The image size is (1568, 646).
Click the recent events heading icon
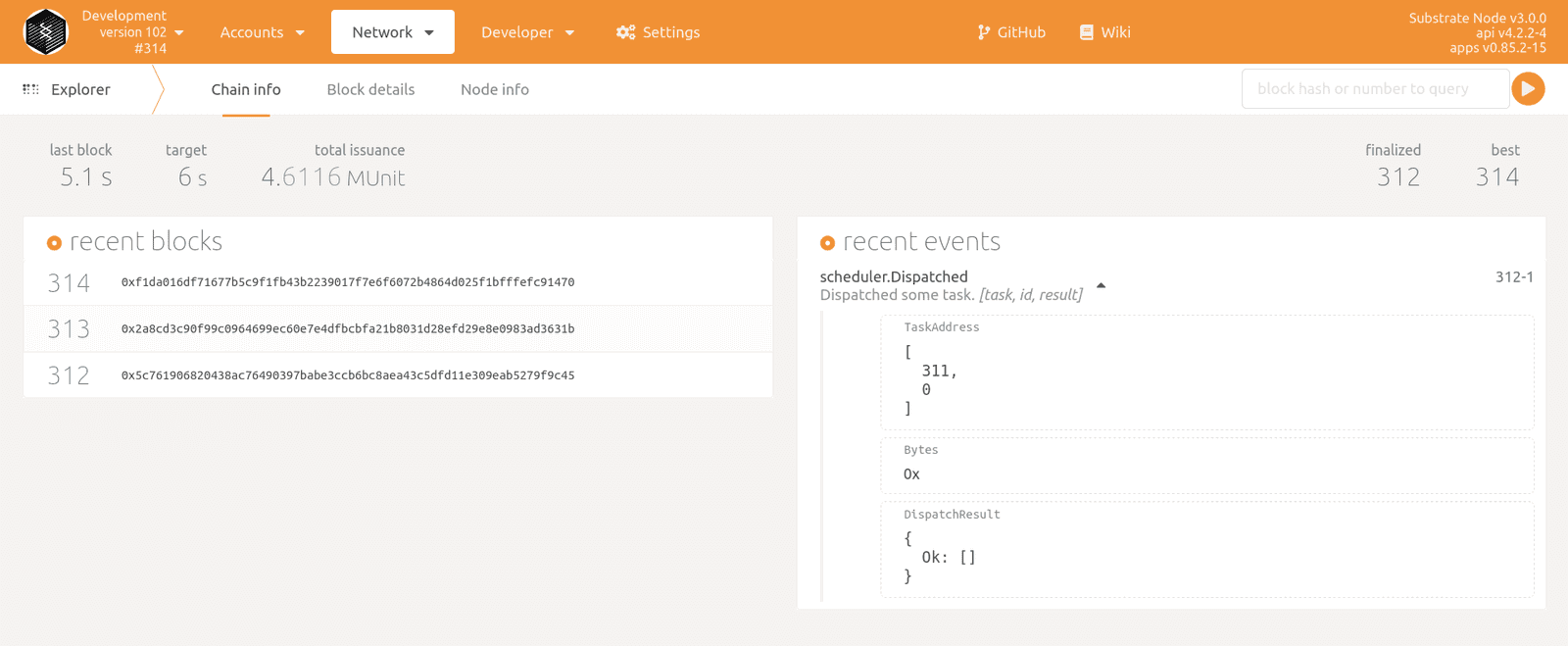pos(827,243)
